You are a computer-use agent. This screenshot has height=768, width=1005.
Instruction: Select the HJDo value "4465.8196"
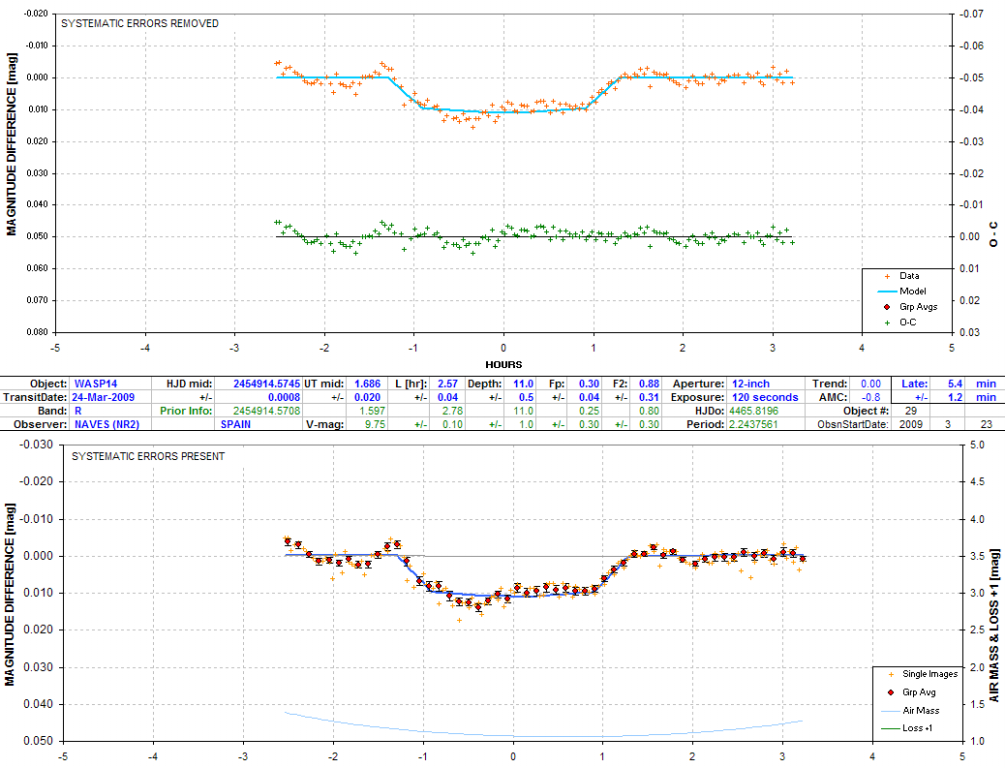[754, 410]
